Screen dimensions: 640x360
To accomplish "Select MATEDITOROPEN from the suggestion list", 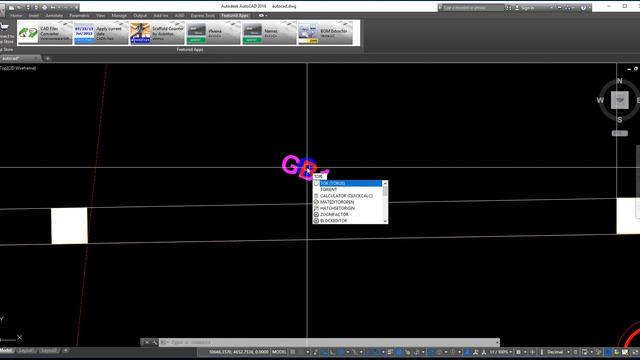I will point(347,202).
